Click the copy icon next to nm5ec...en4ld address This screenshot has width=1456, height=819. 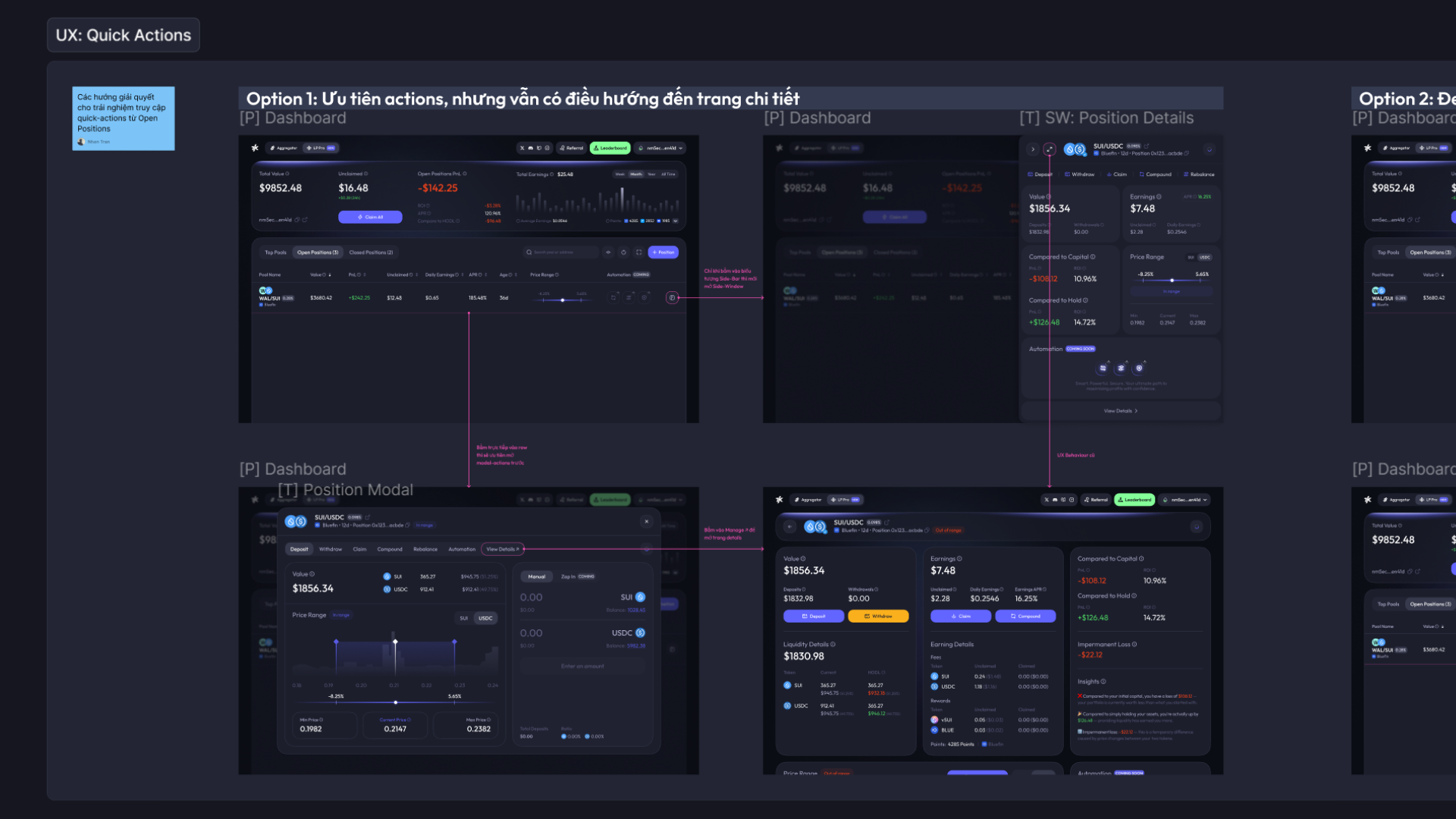click(297, 218)
